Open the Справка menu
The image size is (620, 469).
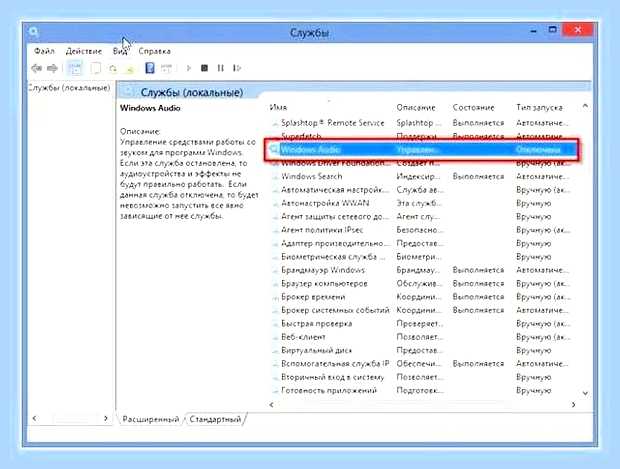155,51
